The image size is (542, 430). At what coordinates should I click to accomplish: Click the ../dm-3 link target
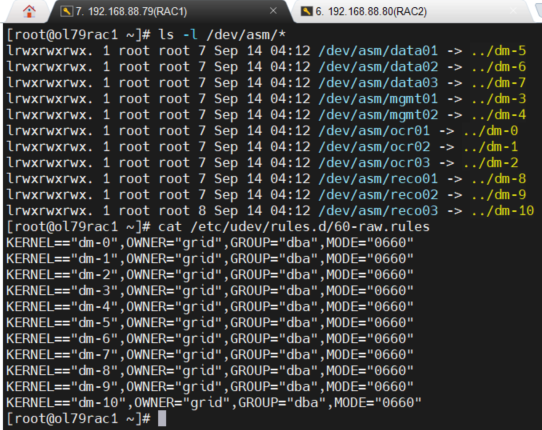(x=498, y=99)
